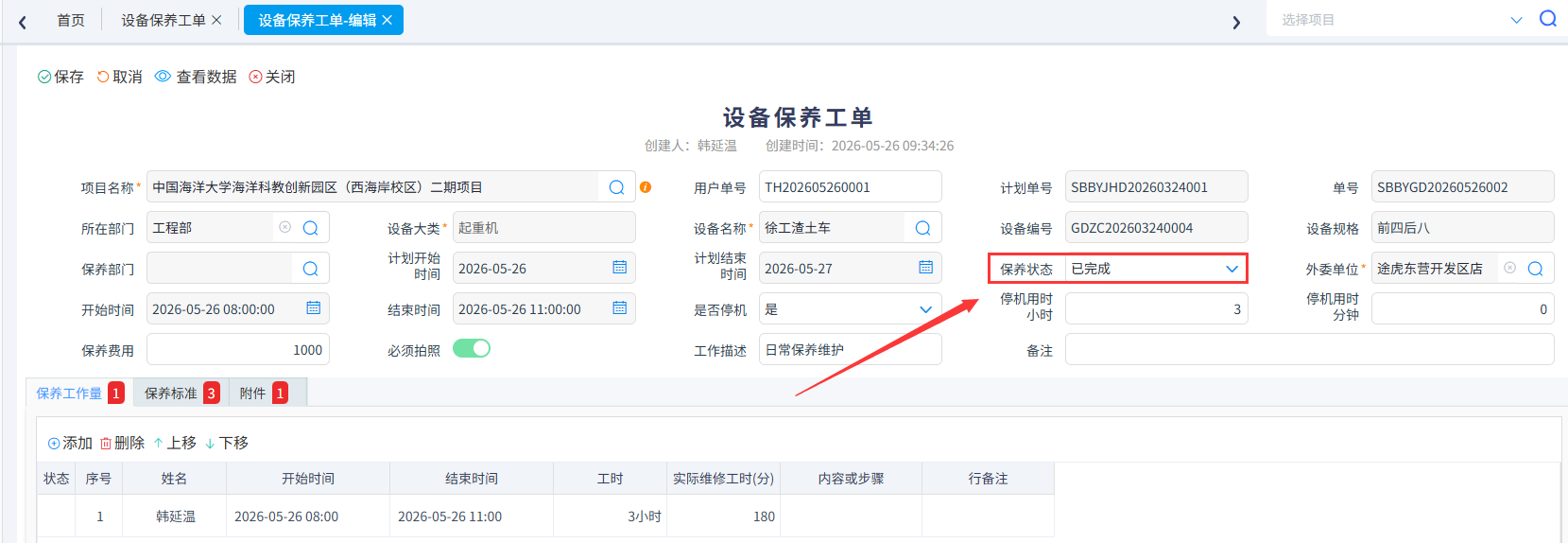The width and height of the screenshot is (1568, 543).
Task: Close the 设备保养工单 tab
Action: tap(216, 20)
